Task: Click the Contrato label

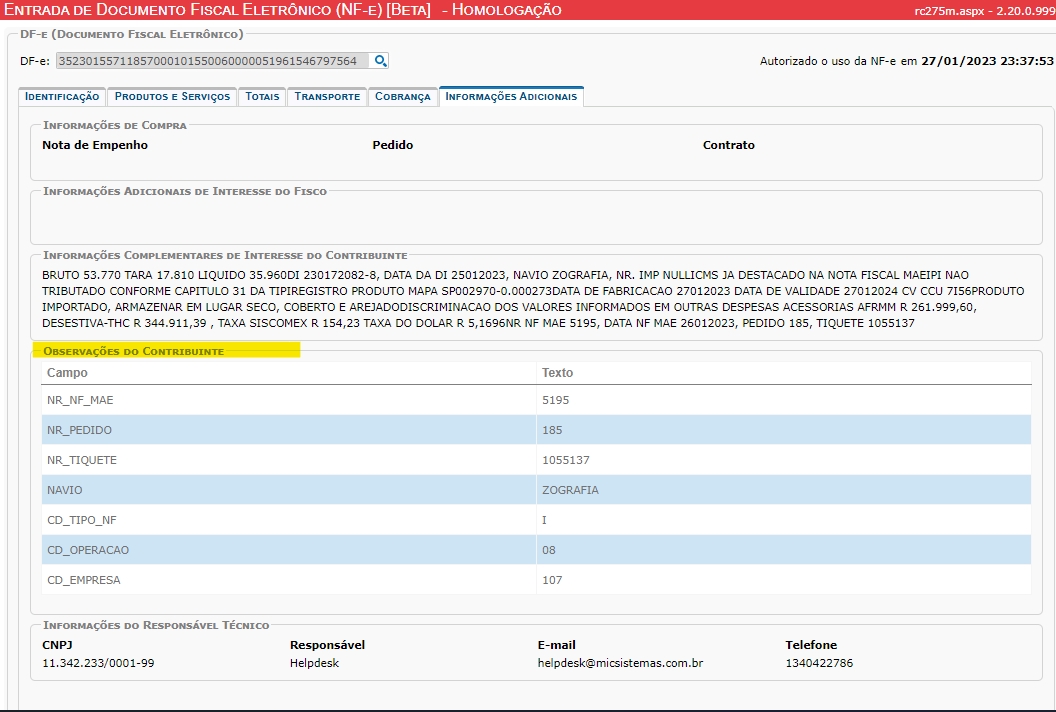Action: click(x=729, y=145)
